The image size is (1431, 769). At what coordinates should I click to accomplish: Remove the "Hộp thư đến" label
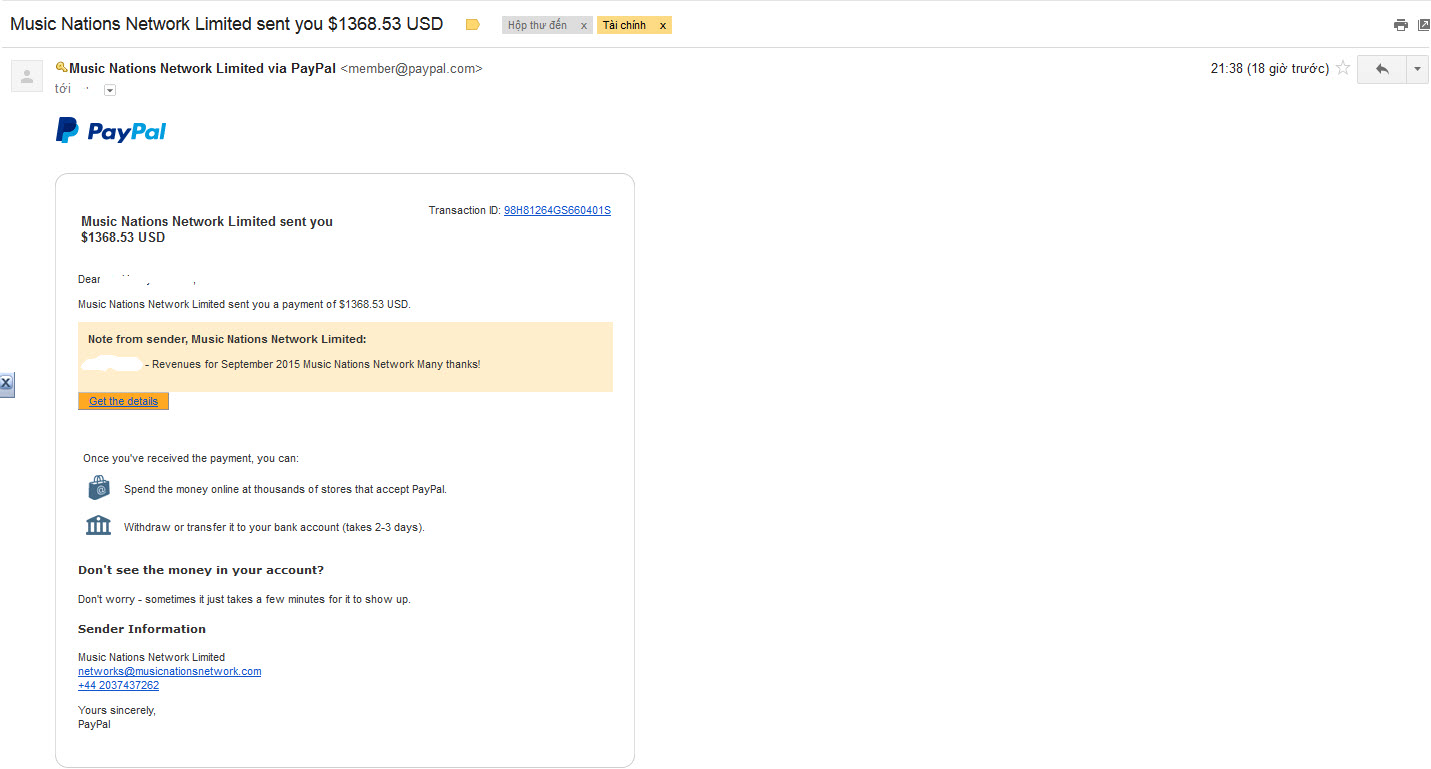pyautogui.click(x=584, y=25)
